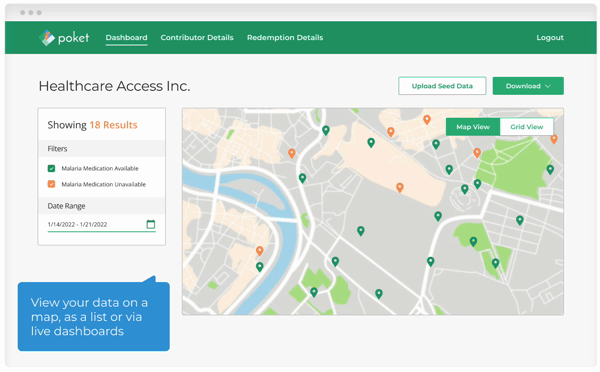Click the Logout link
Image resolution: width=600 pixels, height=372 pixels.
pos(550,38)
